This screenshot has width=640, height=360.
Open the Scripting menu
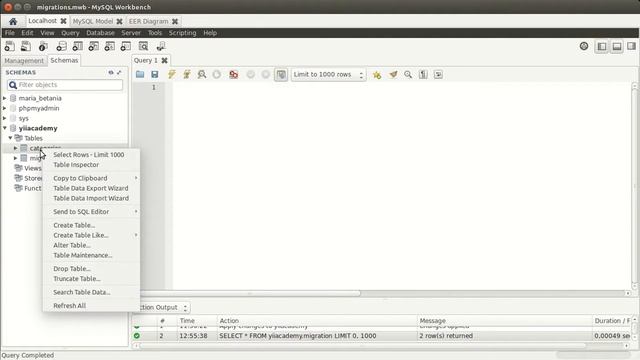pyautogui.click(x=182, y=33)
